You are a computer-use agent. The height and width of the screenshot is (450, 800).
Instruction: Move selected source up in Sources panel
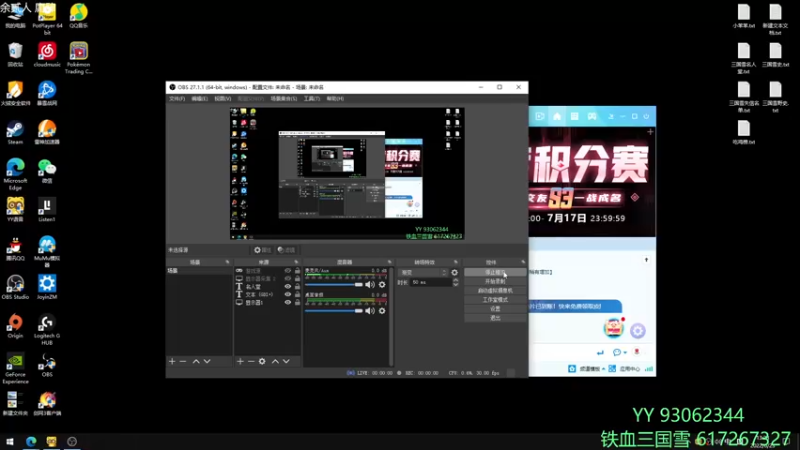[275, 361]
